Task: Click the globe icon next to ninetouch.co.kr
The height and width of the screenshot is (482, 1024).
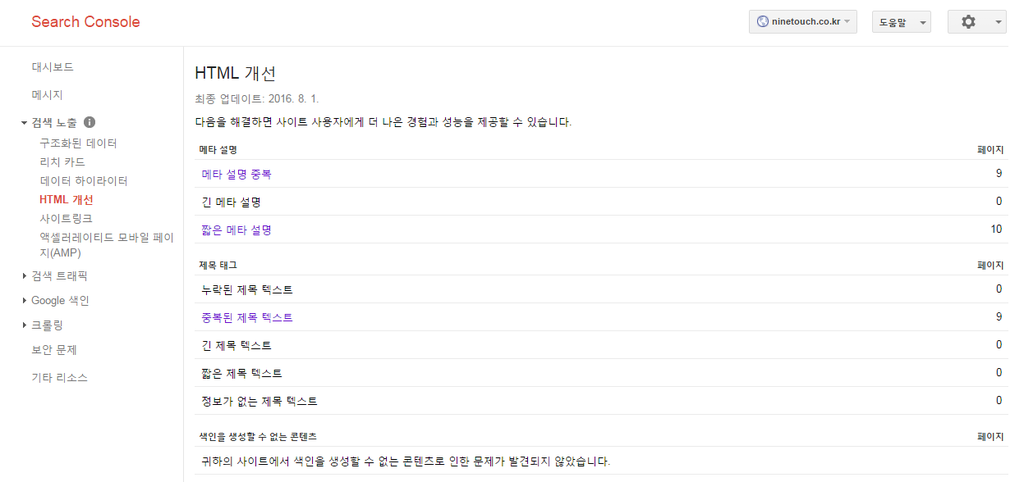Action: [x=761, y=22]
